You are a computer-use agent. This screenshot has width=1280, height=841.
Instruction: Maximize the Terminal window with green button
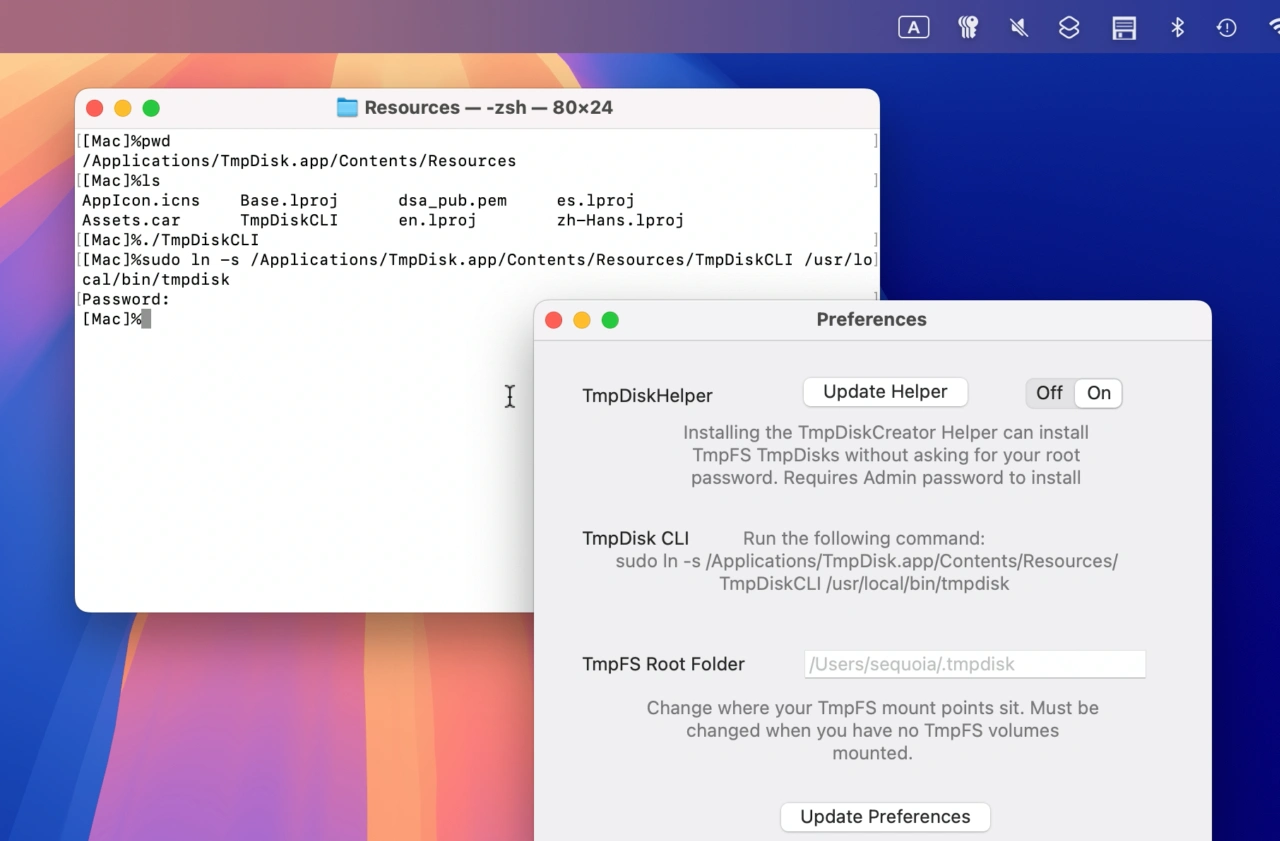point(151,108)
